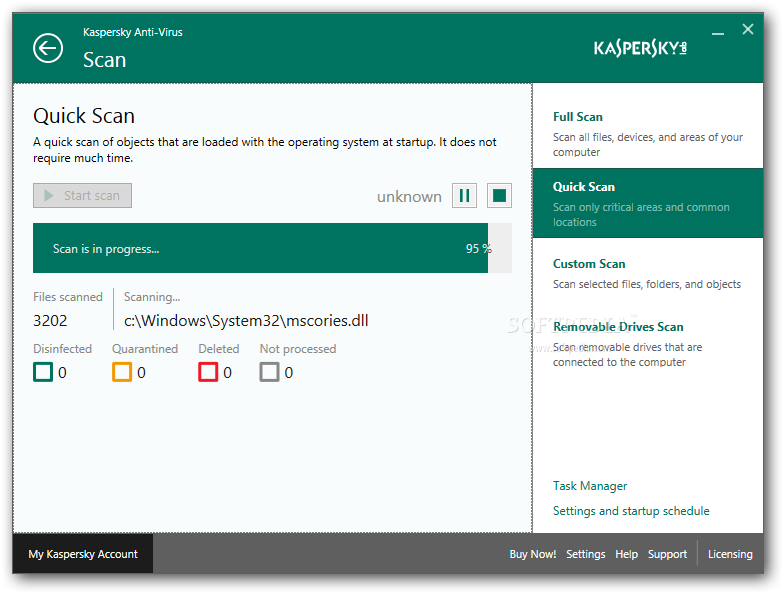
Task: Open My Kaspersky Account
Action: (x=83, y=554)
